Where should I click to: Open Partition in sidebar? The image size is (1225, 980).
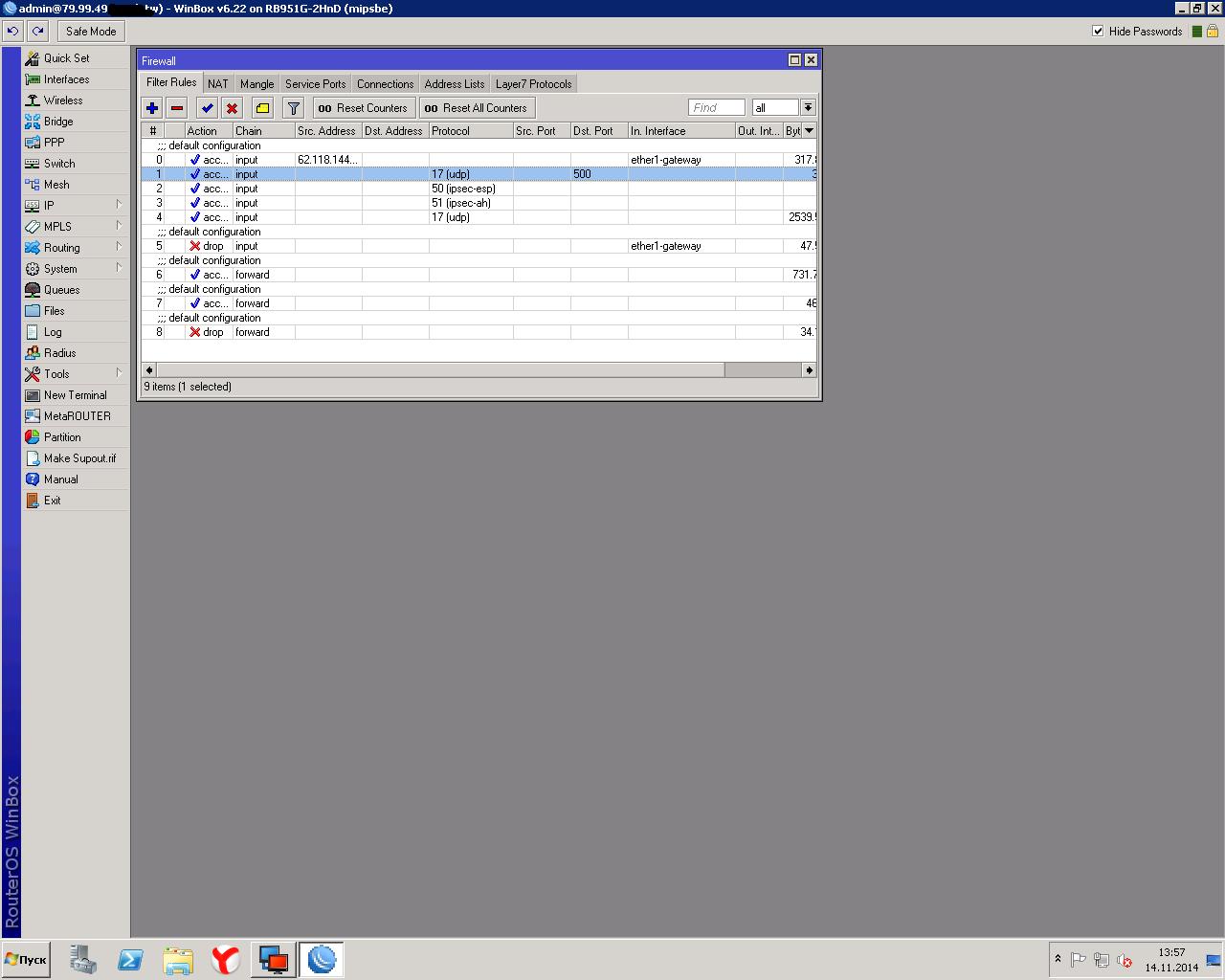pos(76,437)
